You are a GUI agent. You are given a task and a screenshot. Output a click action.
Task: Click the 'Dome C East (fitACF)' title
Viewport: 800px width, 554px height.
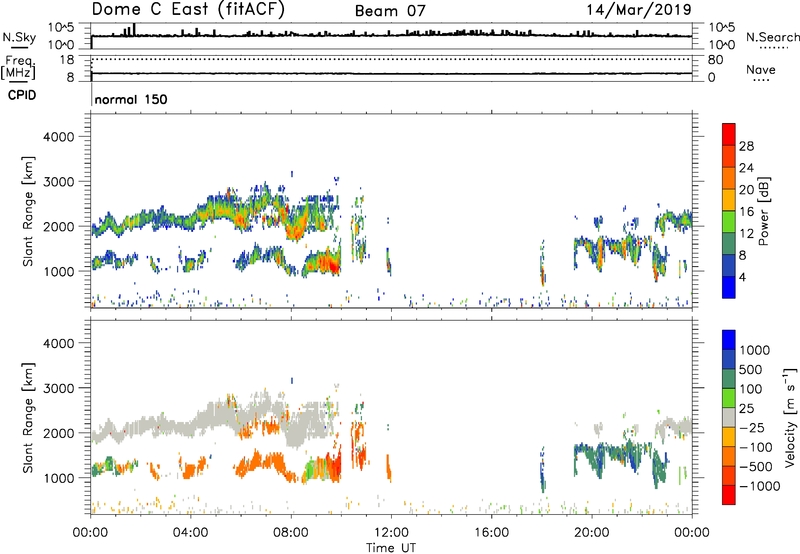[188, 9]
